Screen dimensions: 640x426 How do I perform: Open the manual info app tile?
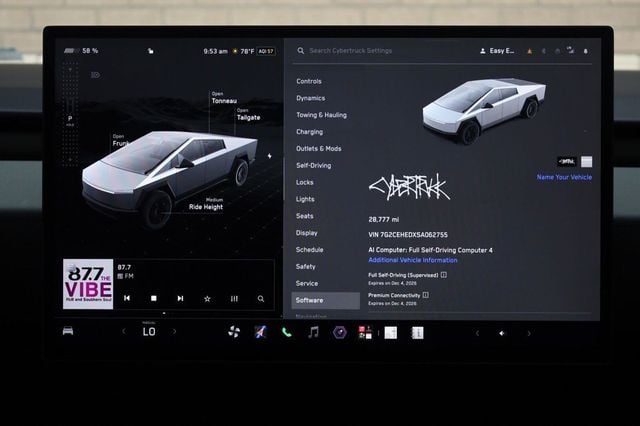[417, 333]
